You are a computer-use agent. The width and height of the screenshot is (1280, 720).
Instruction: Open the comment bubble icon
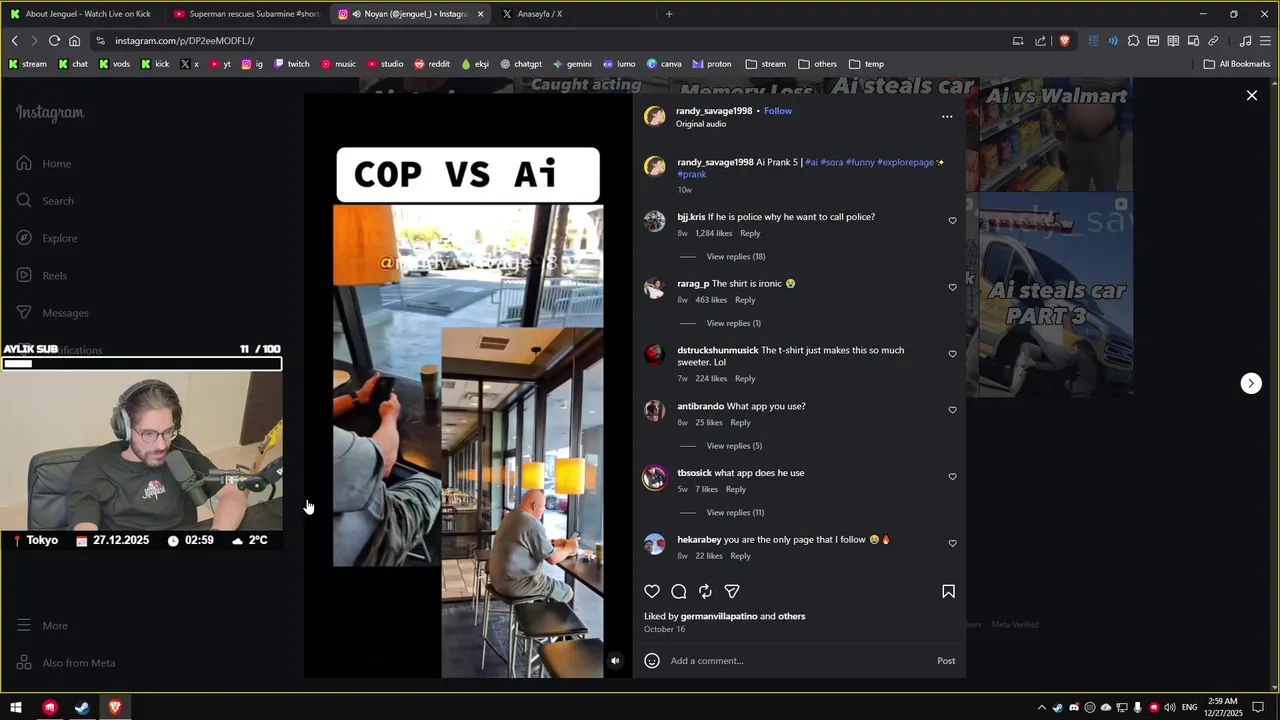[x=679, y=591]
